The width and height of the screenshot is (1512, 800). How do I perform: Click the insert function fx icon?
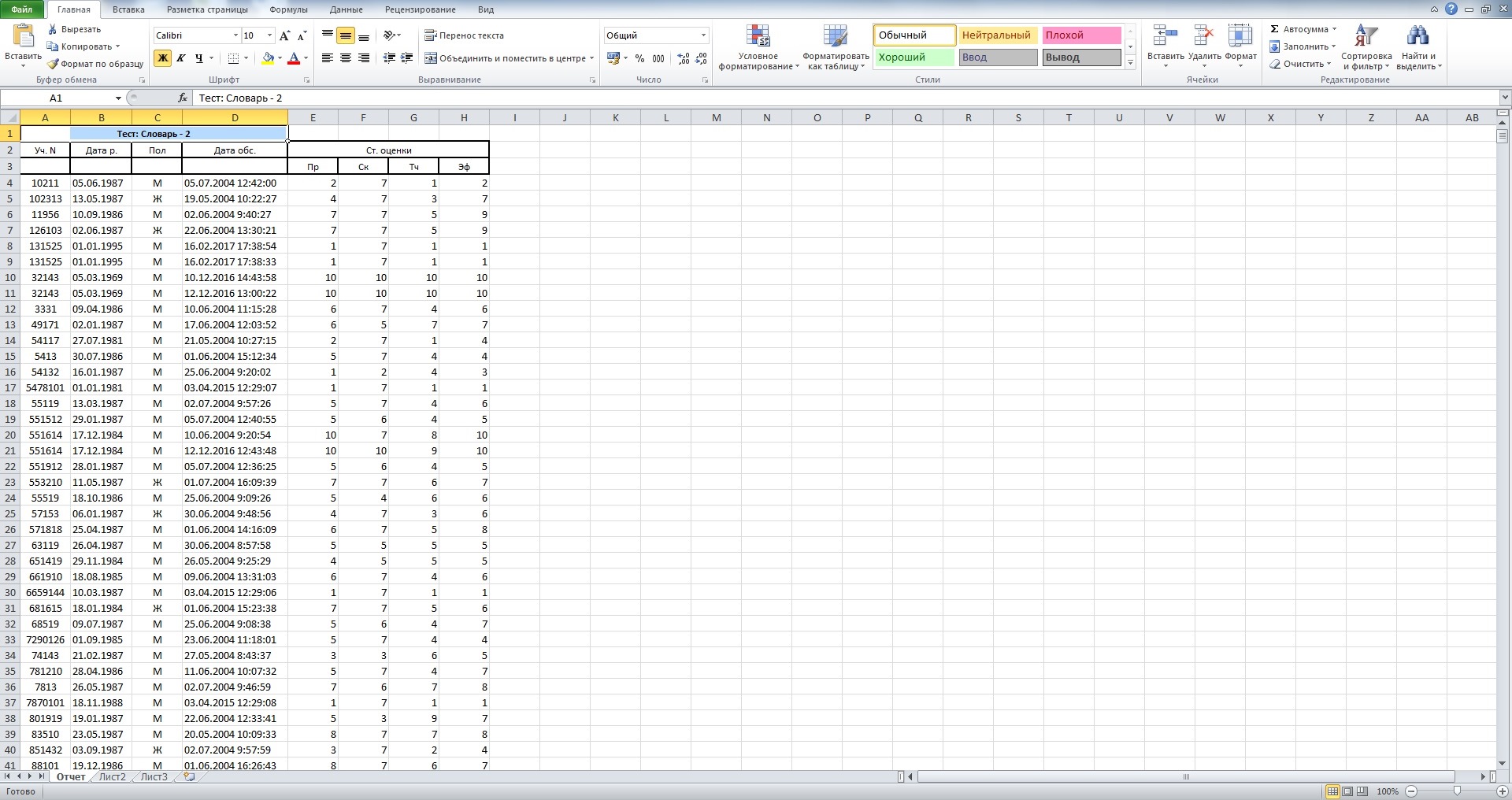pos(183,98)
